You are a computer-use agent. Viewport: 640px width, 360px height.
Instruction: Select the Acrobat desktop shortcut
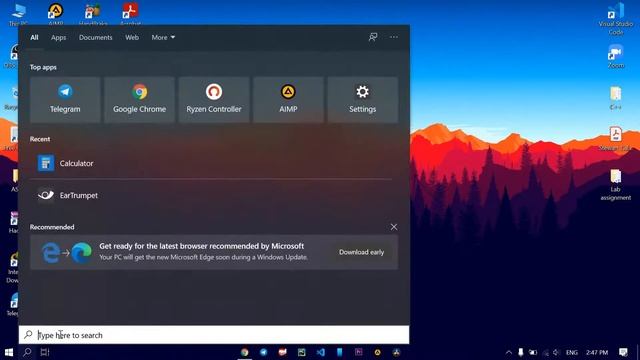(x=131, y=13)
